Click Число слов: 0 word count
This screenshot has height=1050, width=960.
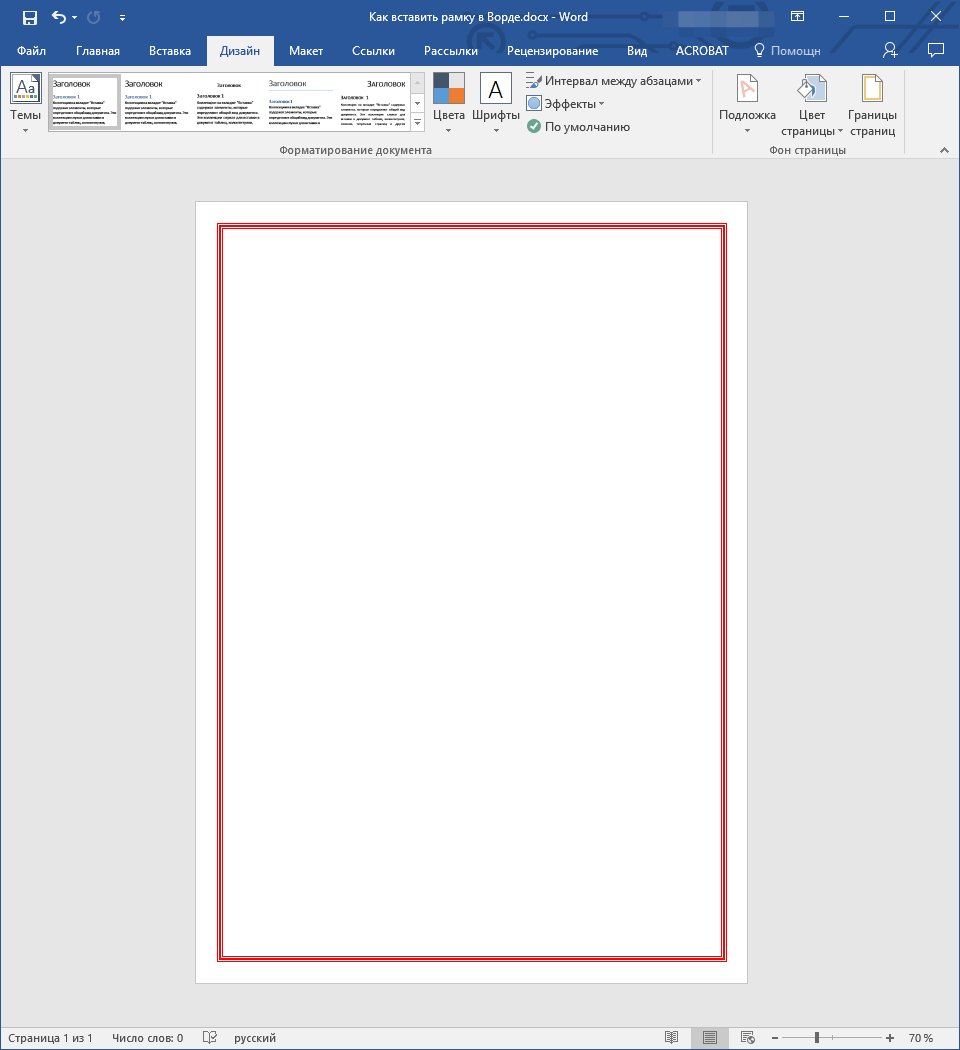(x=147, y=1038)
